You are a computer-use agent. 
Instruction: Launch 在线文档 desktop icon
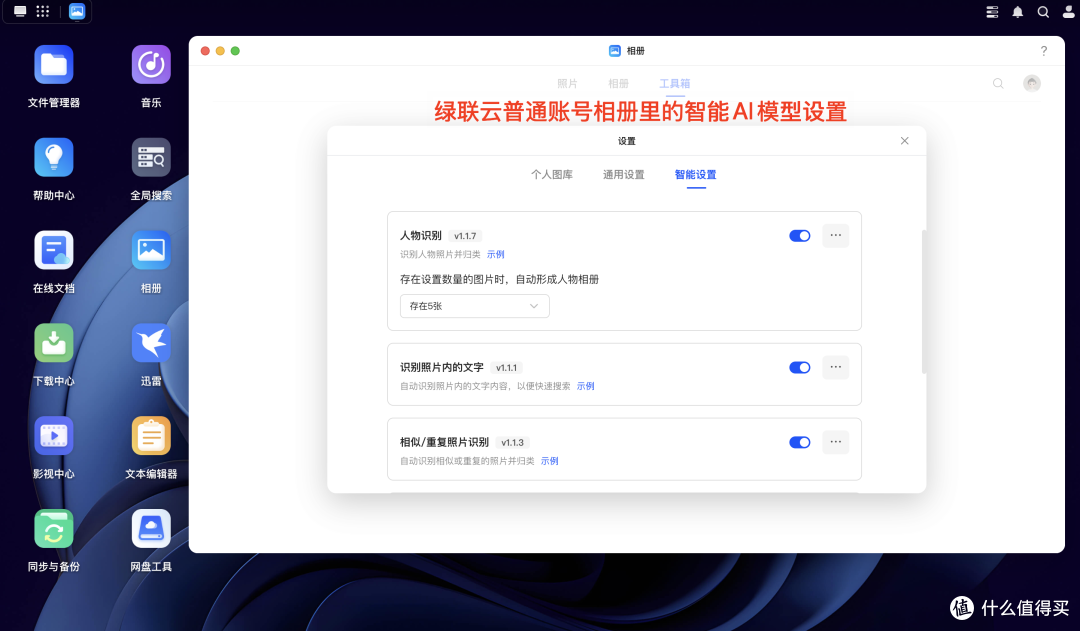point(54,251)
